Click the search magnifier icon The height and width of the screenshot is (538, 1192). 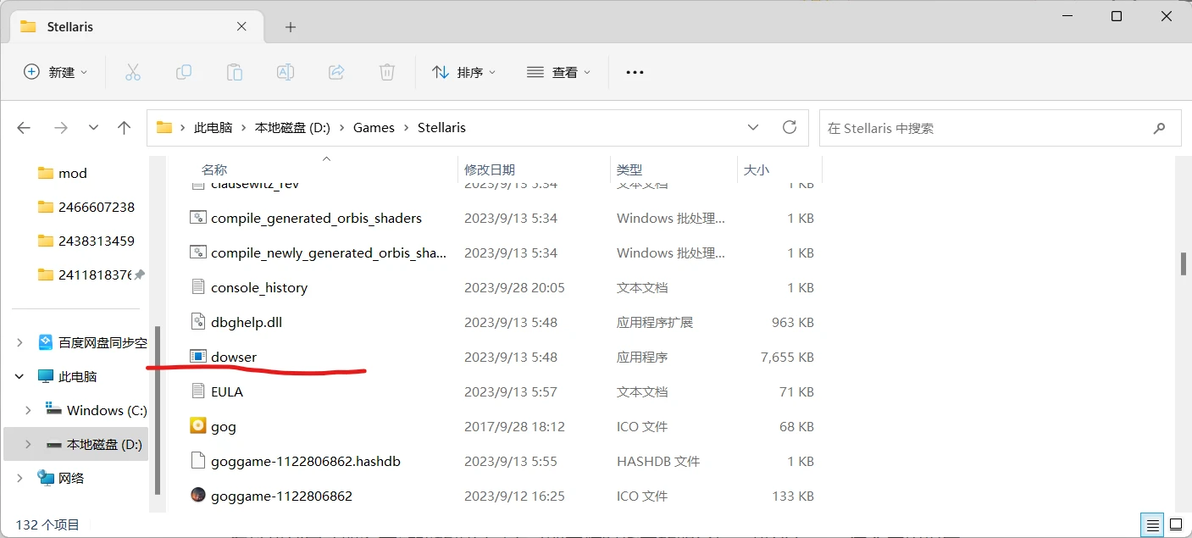tap(1159, 128)
